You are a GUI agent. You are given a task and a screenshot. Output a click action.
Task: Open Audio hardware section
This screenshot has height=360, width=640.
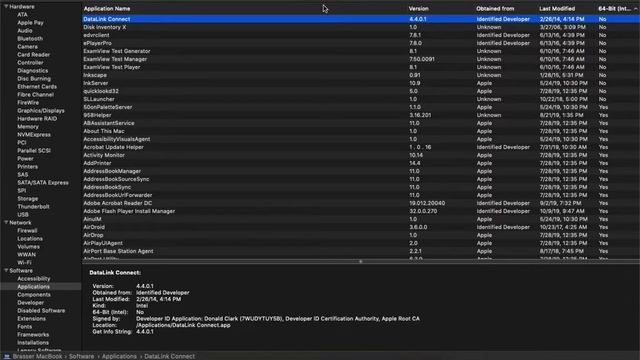click(x=25, y=31)
